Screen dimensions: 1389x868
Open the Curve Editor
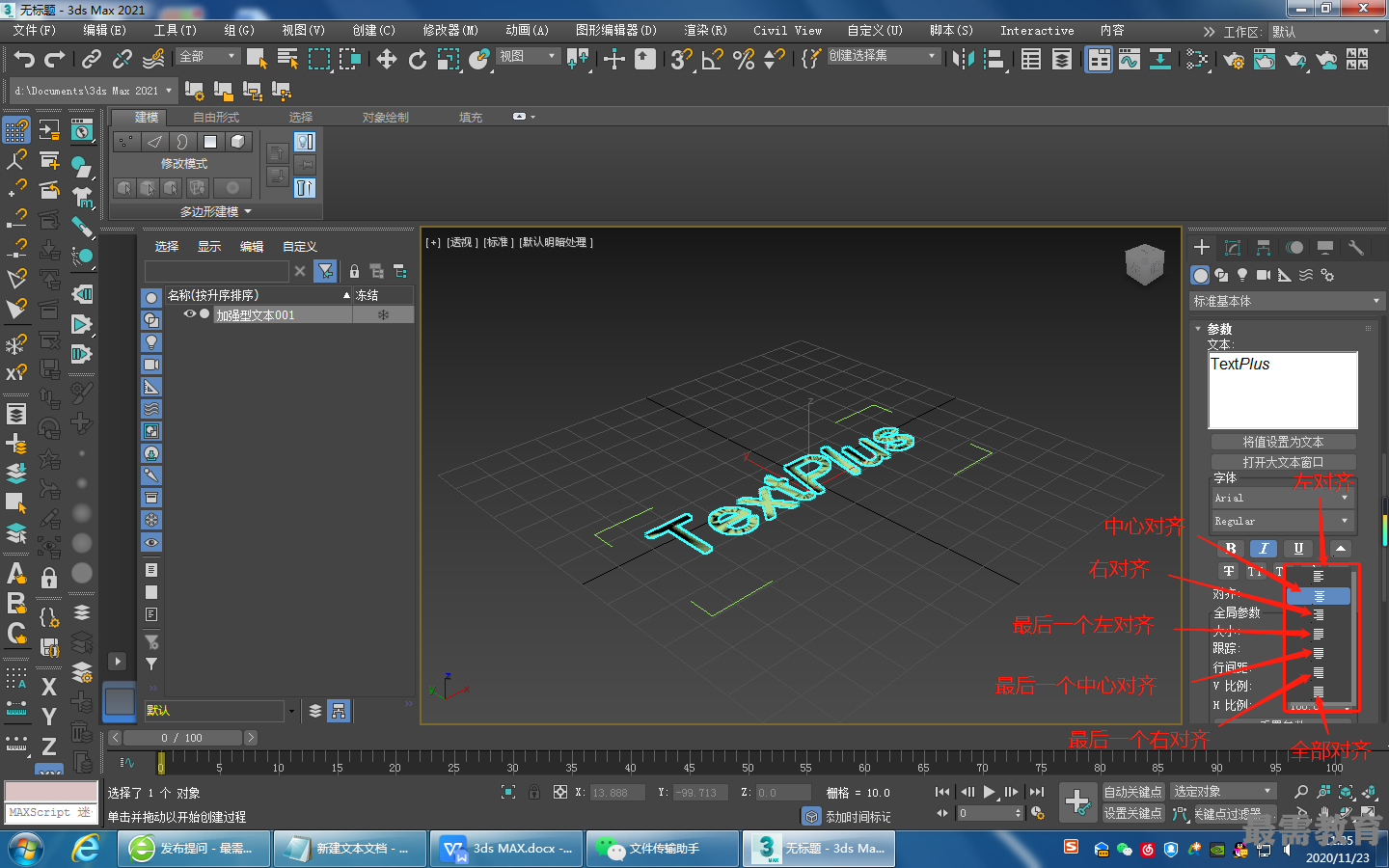coord(1130,59)
